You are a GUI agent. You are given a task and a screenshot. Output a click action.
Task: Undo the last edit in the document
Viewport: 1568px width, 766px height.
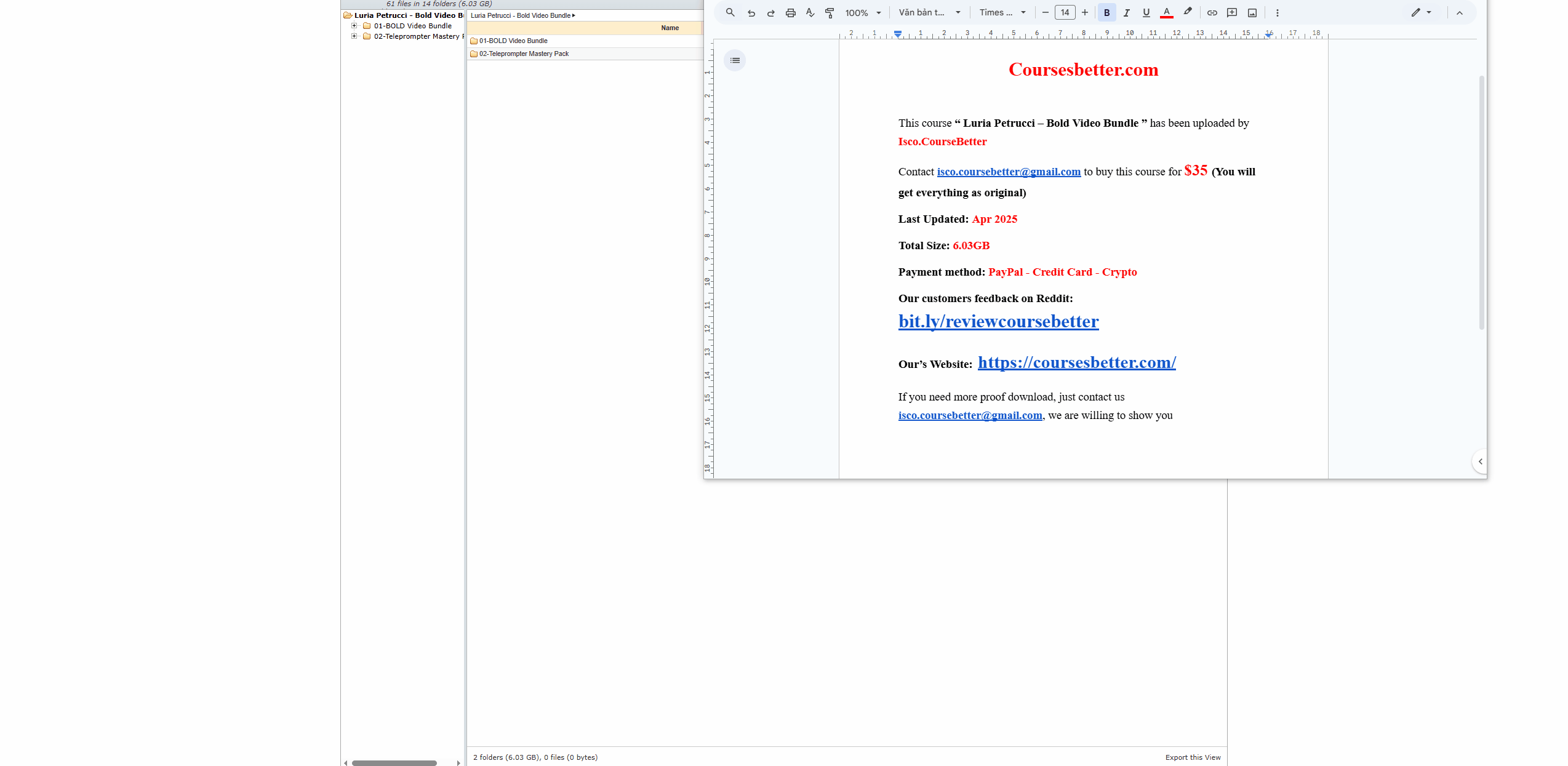pos(751,12)
